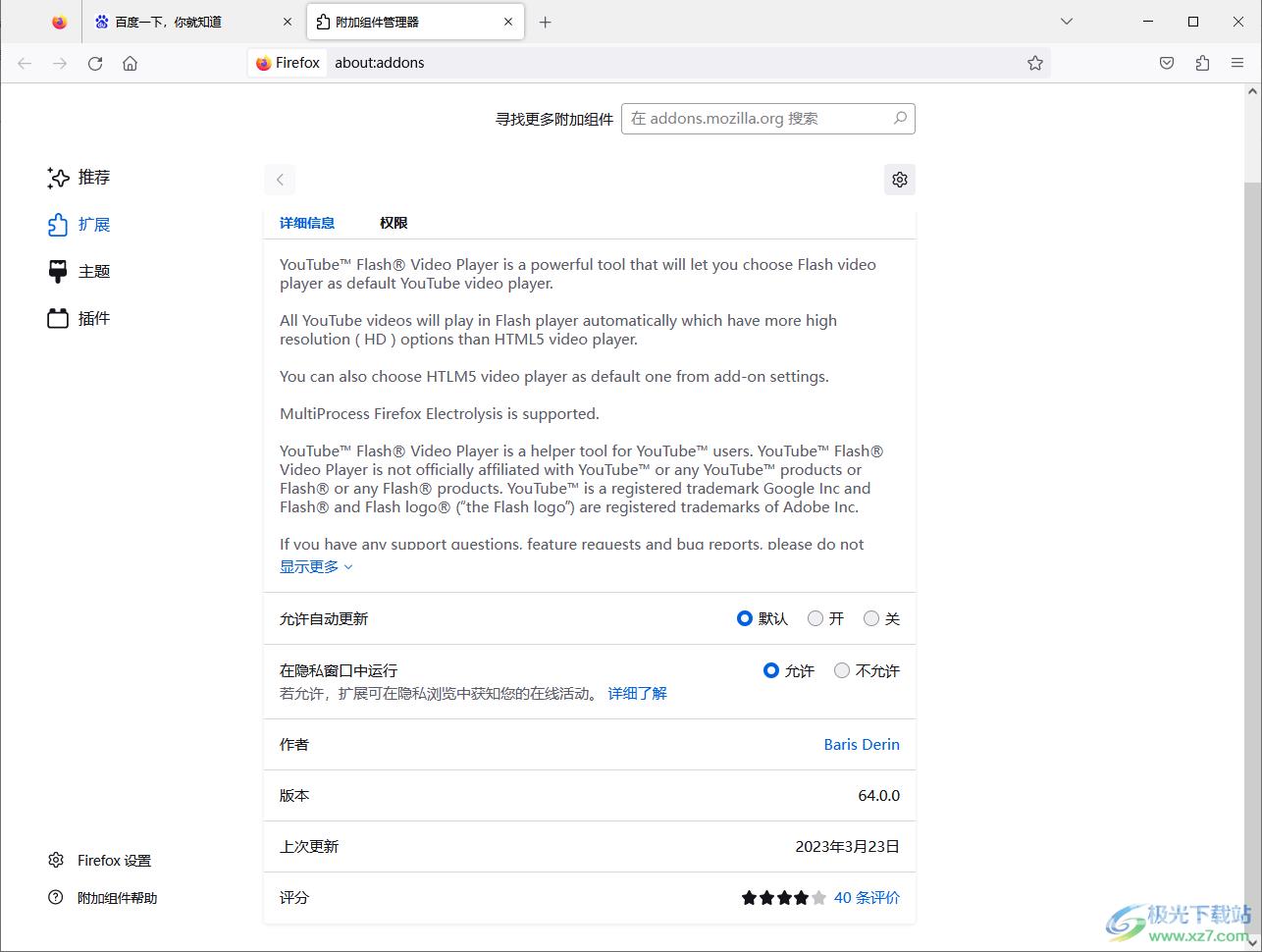
Task: Click the scrollbar up arrow
Action: click(x=1252, y=91)
